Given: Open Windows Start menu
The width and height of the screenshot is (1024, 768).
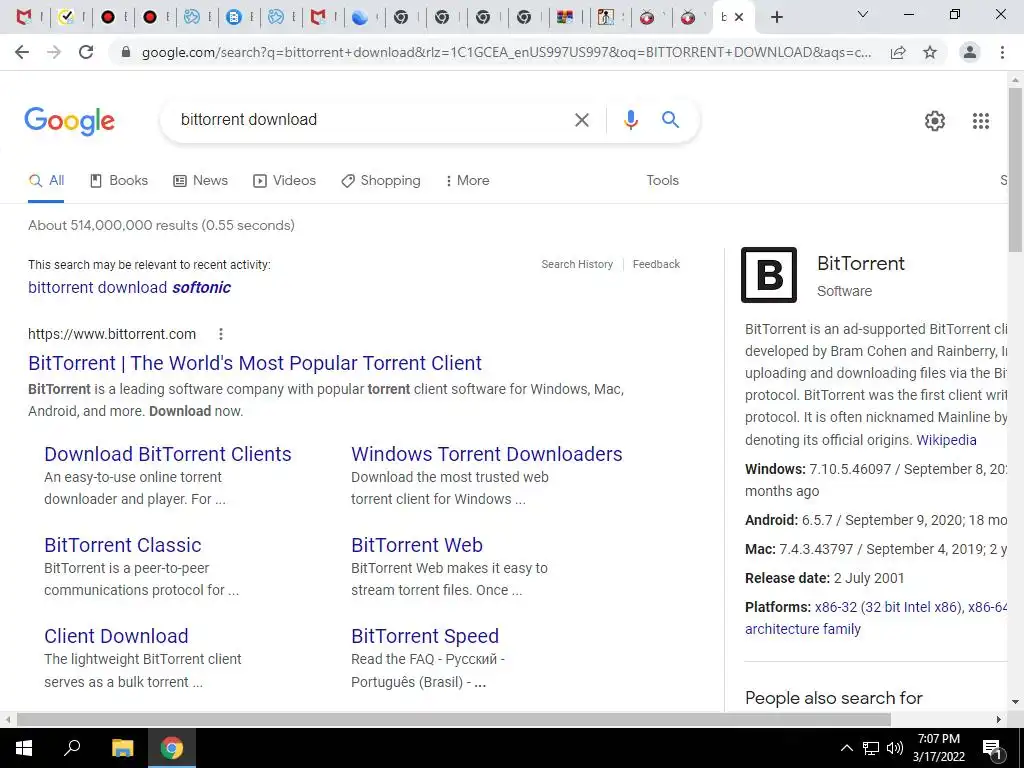Looking at the screenshot, I should pos(24,748).
